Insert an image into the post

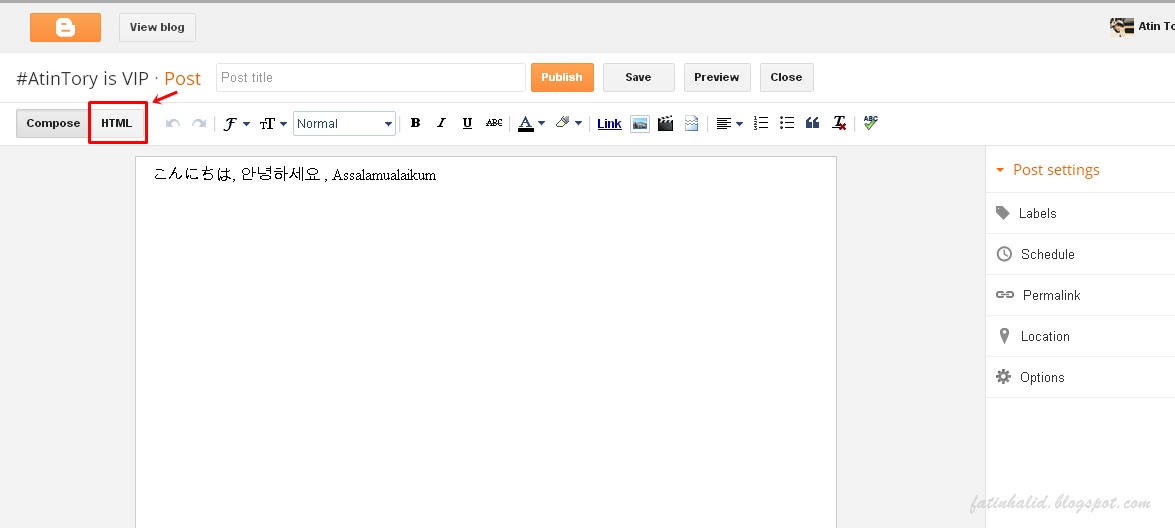point(639,124)
